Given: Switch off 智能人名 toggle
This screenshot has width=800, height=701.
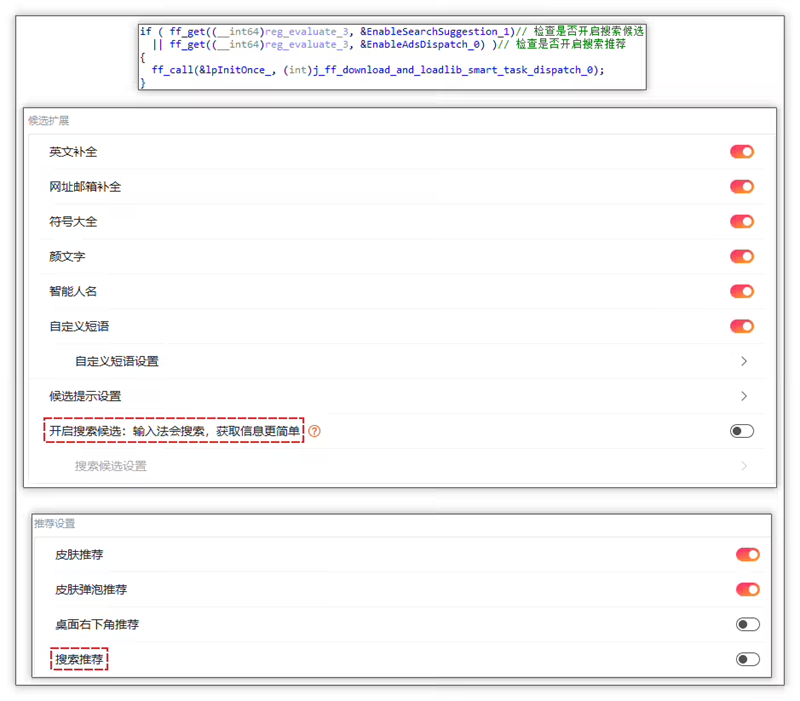Looking at the screenshot, I should [741, 292].
